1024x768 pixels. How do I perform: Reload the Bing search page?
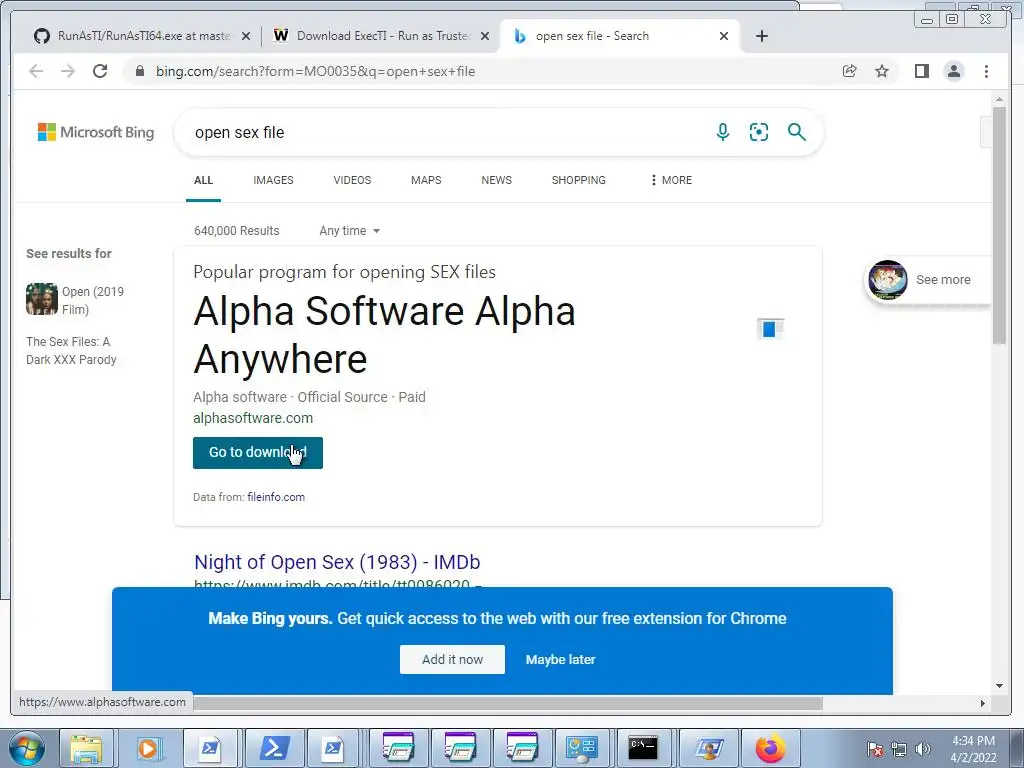tap(100, 71)
